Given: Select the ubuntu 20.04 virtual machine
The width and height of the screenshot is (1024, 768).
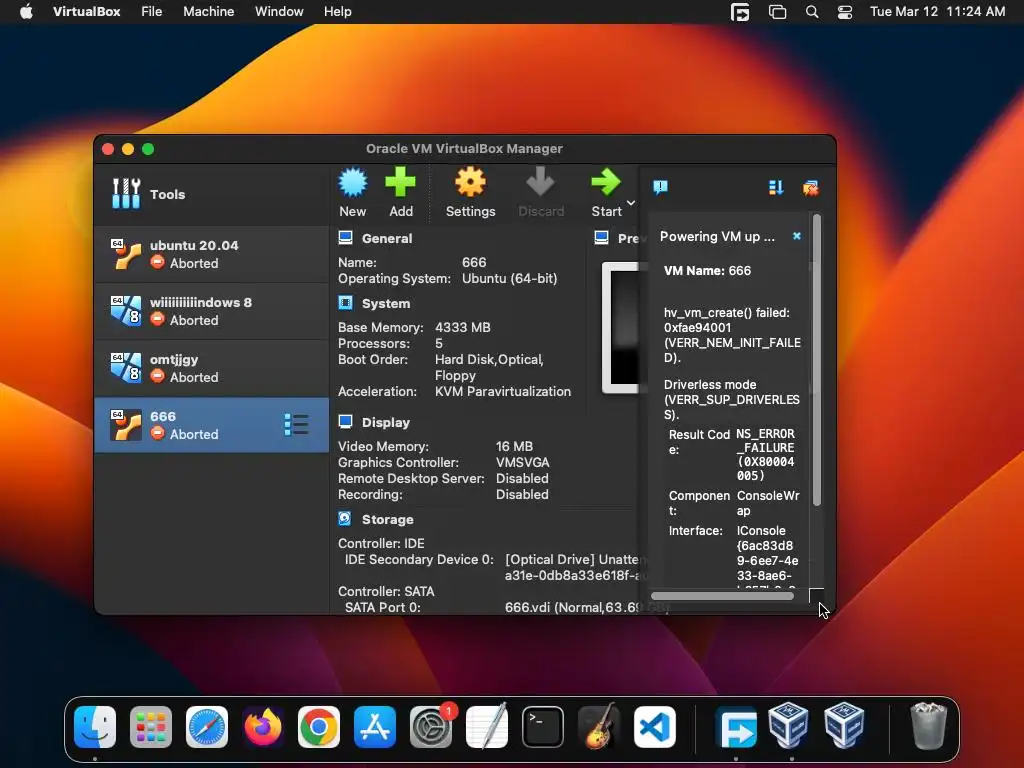Looking at the screenshot, I should [x=212, y=254].
